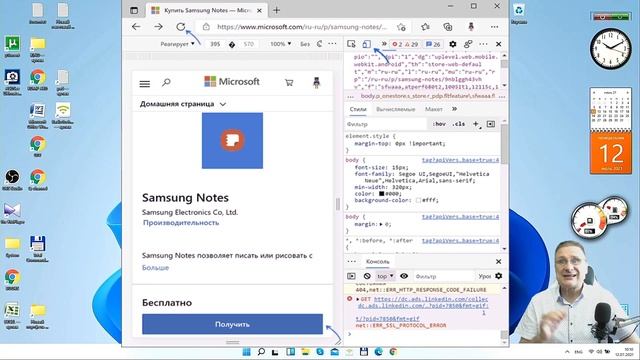The image size is (640, 360).
Task: Click the Получить button
Action: (x=232, y=324)
